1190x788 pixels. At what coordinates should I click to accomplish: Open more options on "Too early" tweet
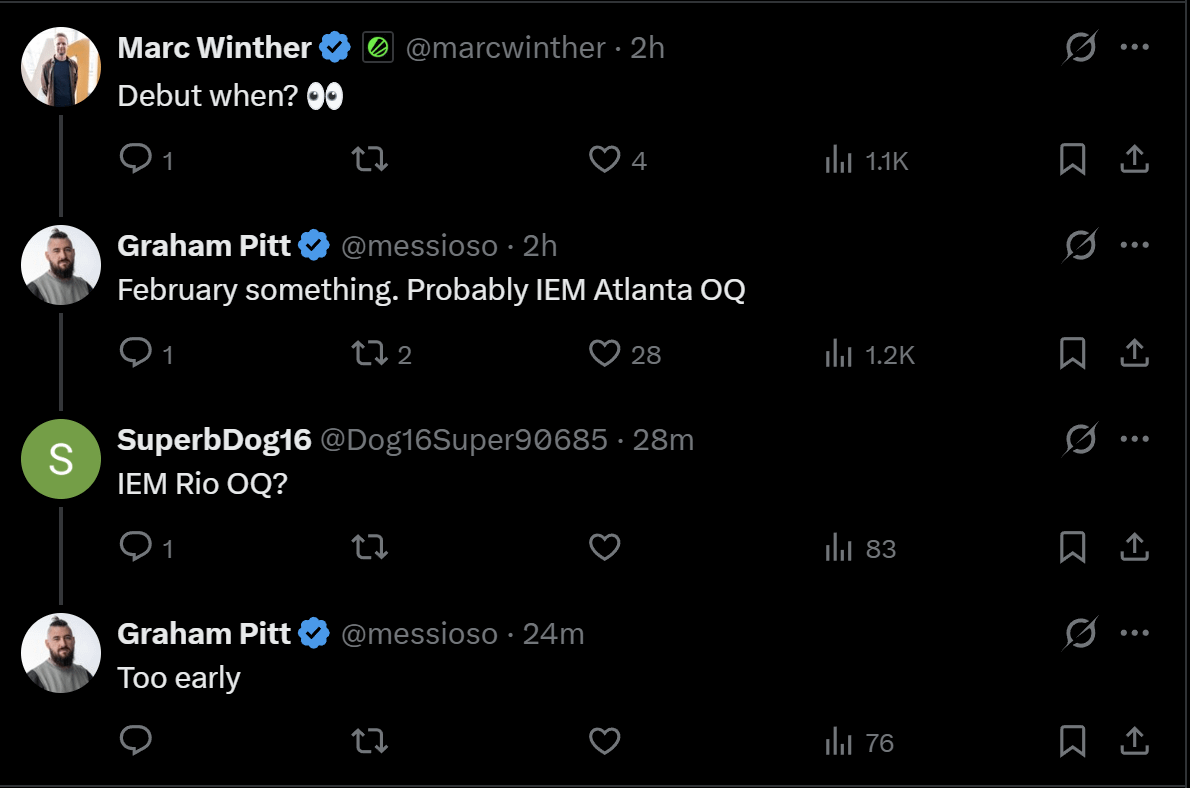(x=1133, y=633)
